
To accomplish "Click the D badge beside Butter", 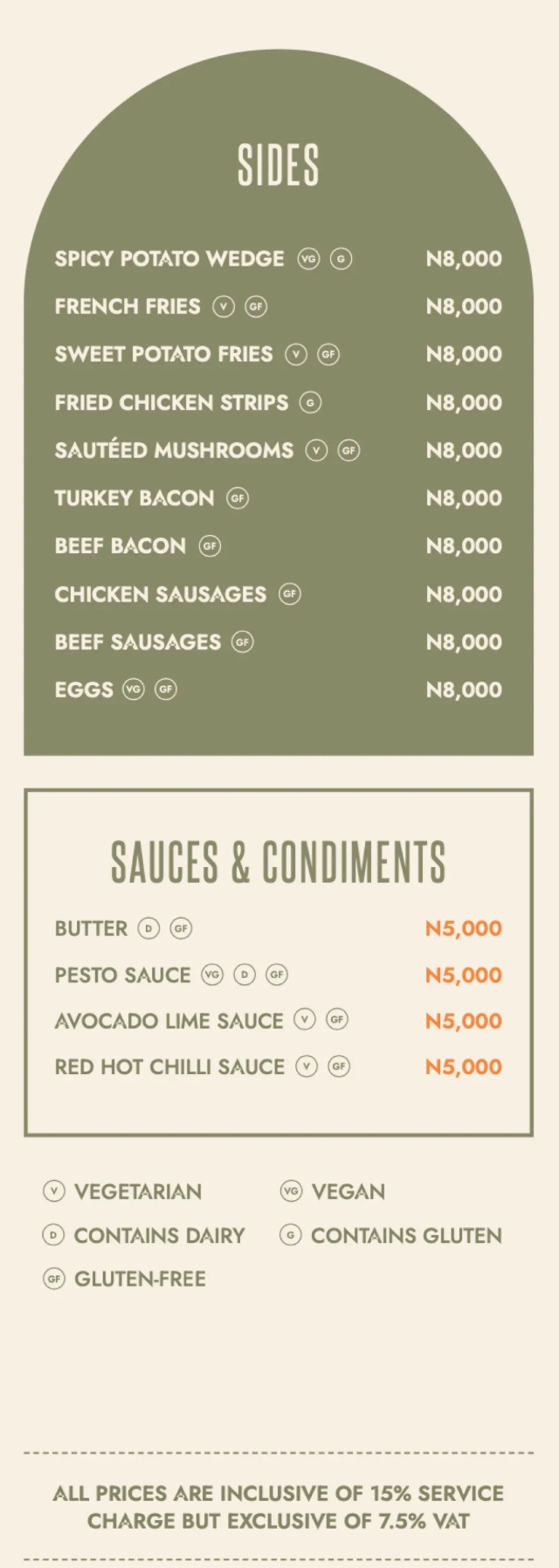I will click(x=148, y=928).
